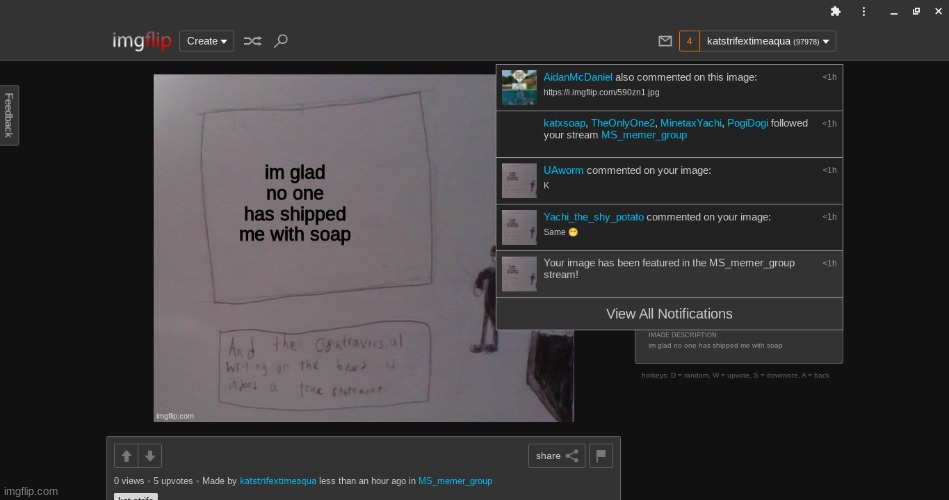The width and height of the screenshot is (949, 500).
Task: Click View All Notifications
Action: 669,314
